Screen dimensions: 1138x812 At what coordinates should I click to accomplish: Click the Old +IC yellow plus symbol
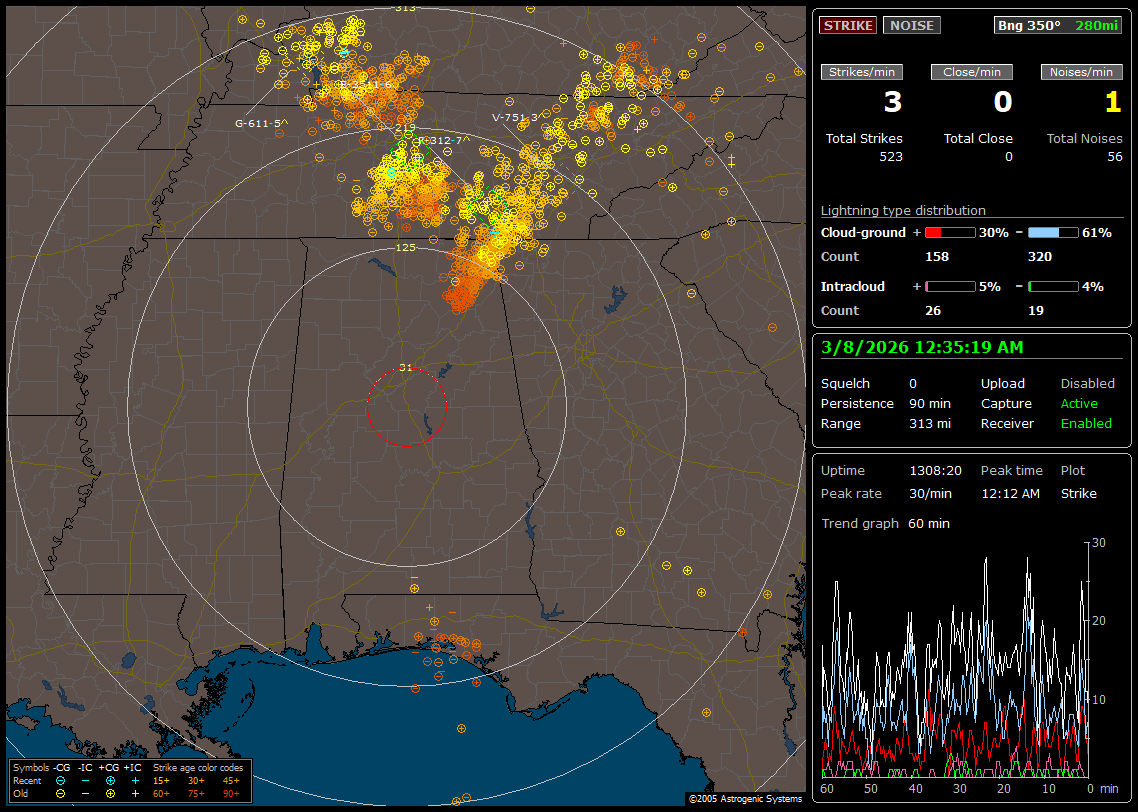click(135, 793)
